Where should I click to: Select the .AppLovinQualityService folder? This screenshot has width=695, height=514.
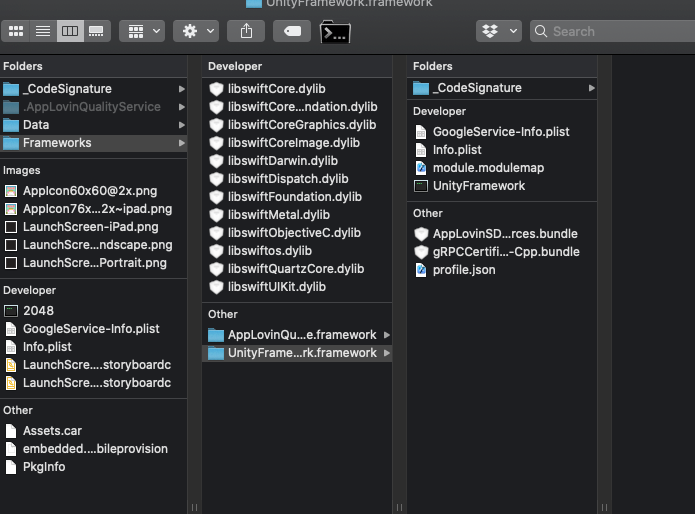point(93,107)
